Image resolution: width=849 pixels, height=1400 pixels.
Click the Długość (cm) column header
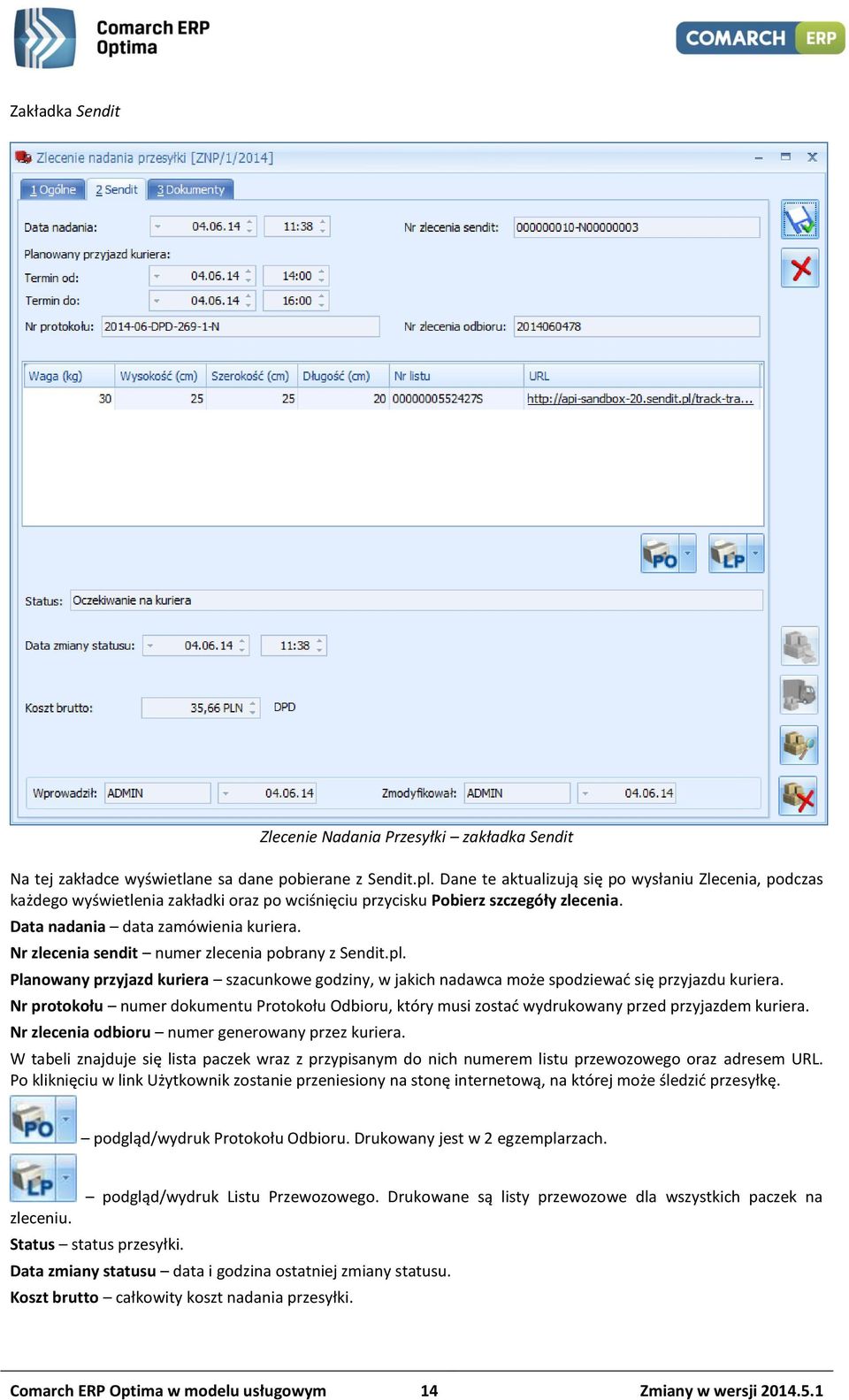tap(343, 376)
